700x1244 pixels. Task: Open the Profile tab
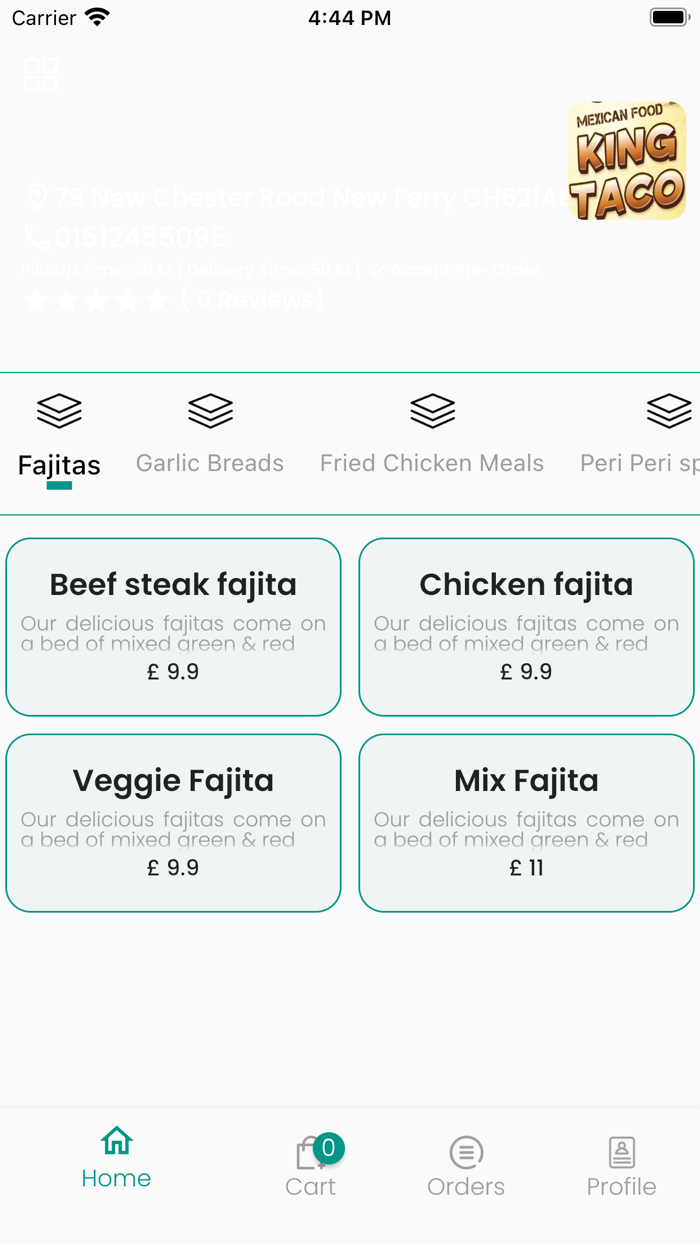click(x=621, y=1166)
